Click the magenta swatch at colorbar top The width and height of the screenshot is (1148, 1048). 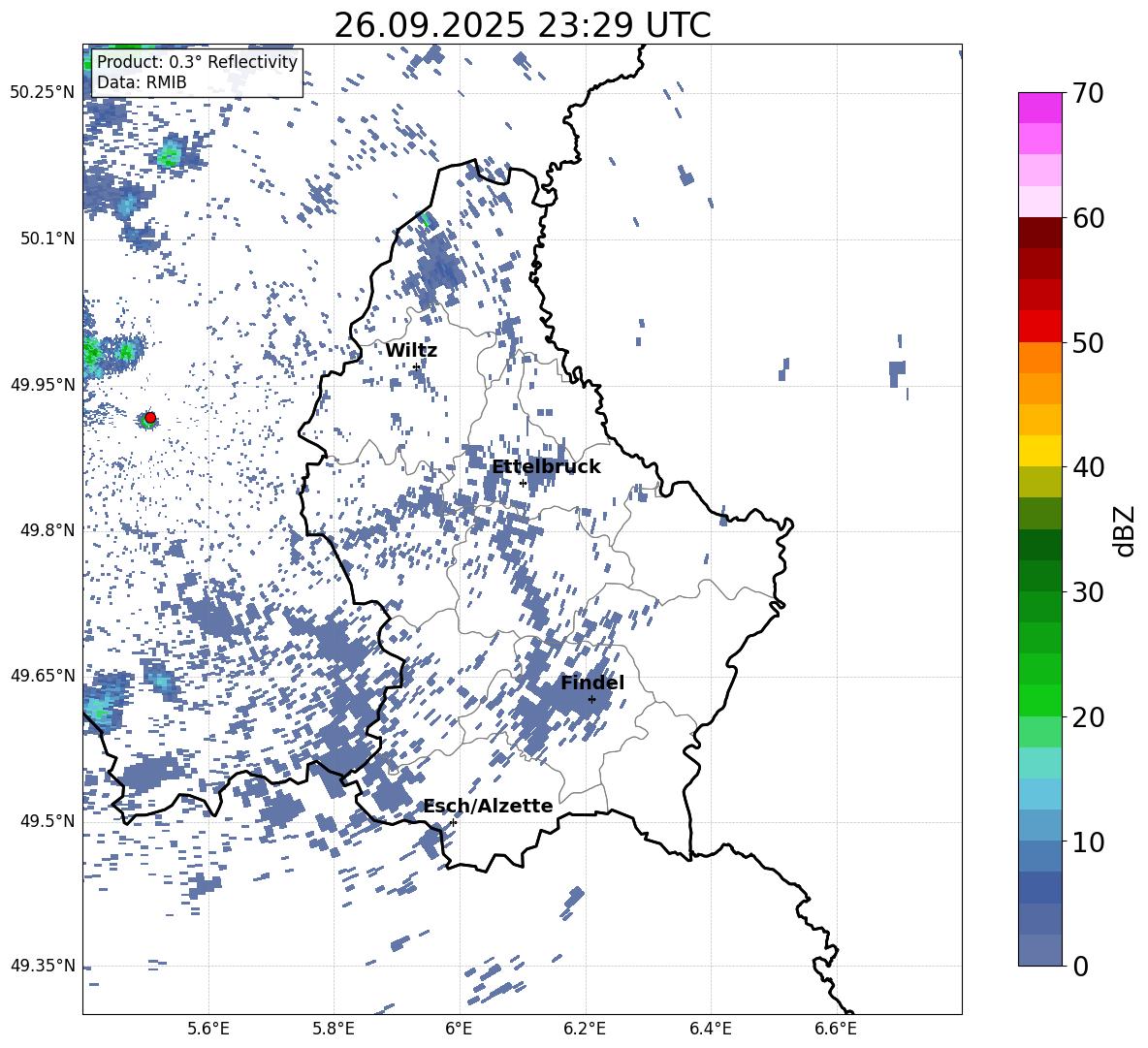pos(1039,108)
